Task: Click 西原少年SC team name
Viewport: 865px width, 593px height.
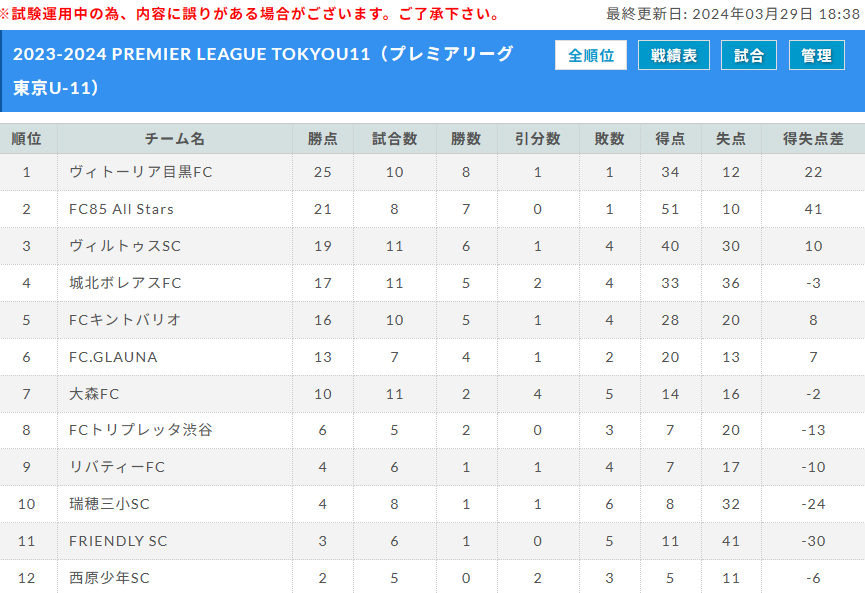Action: tap(109, 578)
